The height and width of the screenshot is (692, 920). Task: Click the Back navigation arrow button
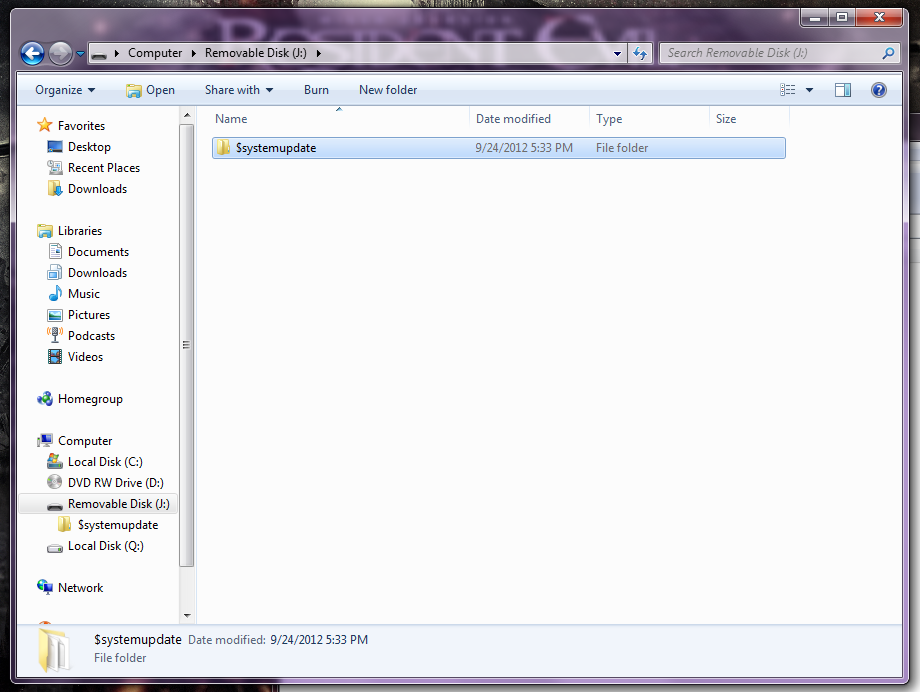pyautogui.click(x=32, y=53)
